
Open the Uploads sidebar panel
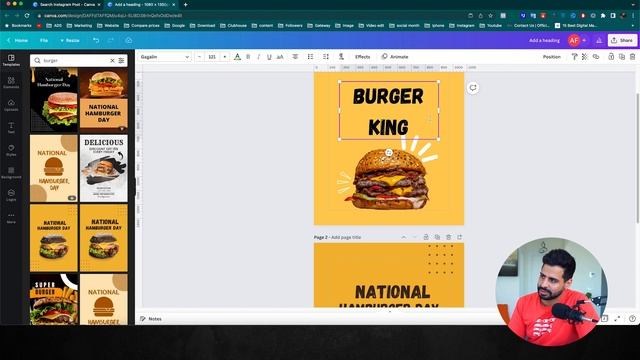point(11,105)
